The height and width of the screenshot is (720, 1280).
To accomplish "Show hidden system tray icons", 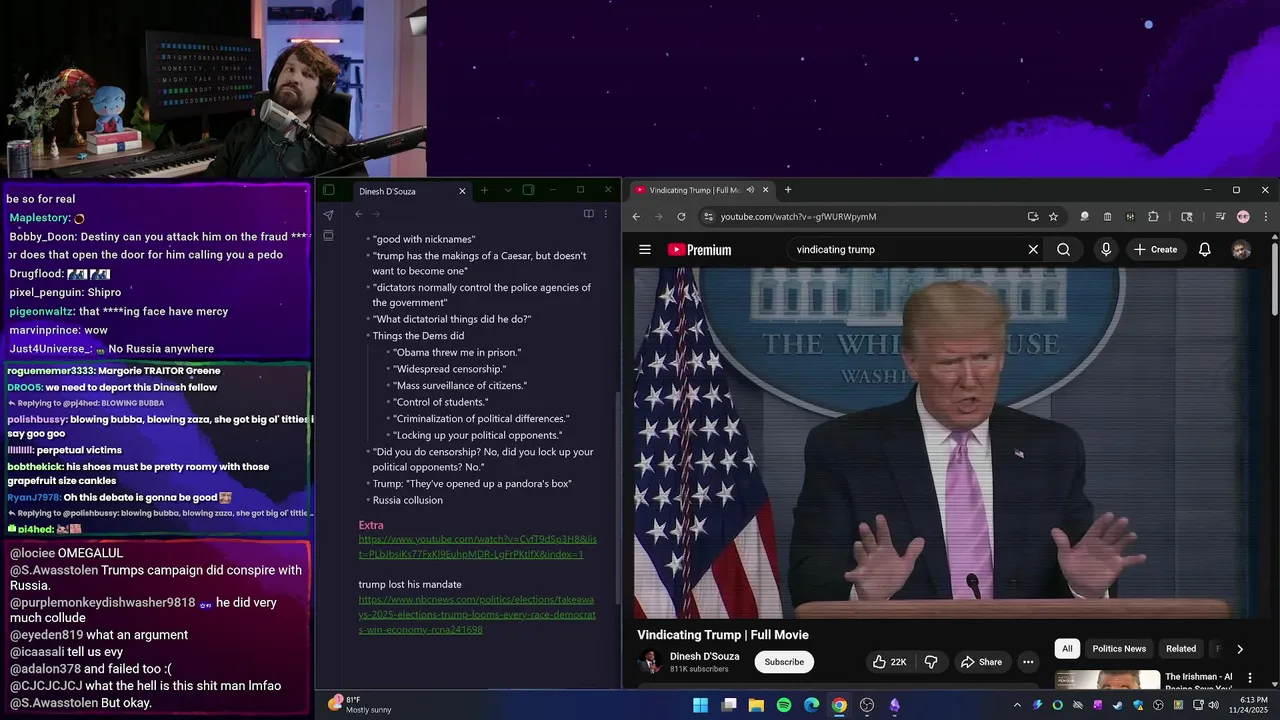I will [1017, 705].
